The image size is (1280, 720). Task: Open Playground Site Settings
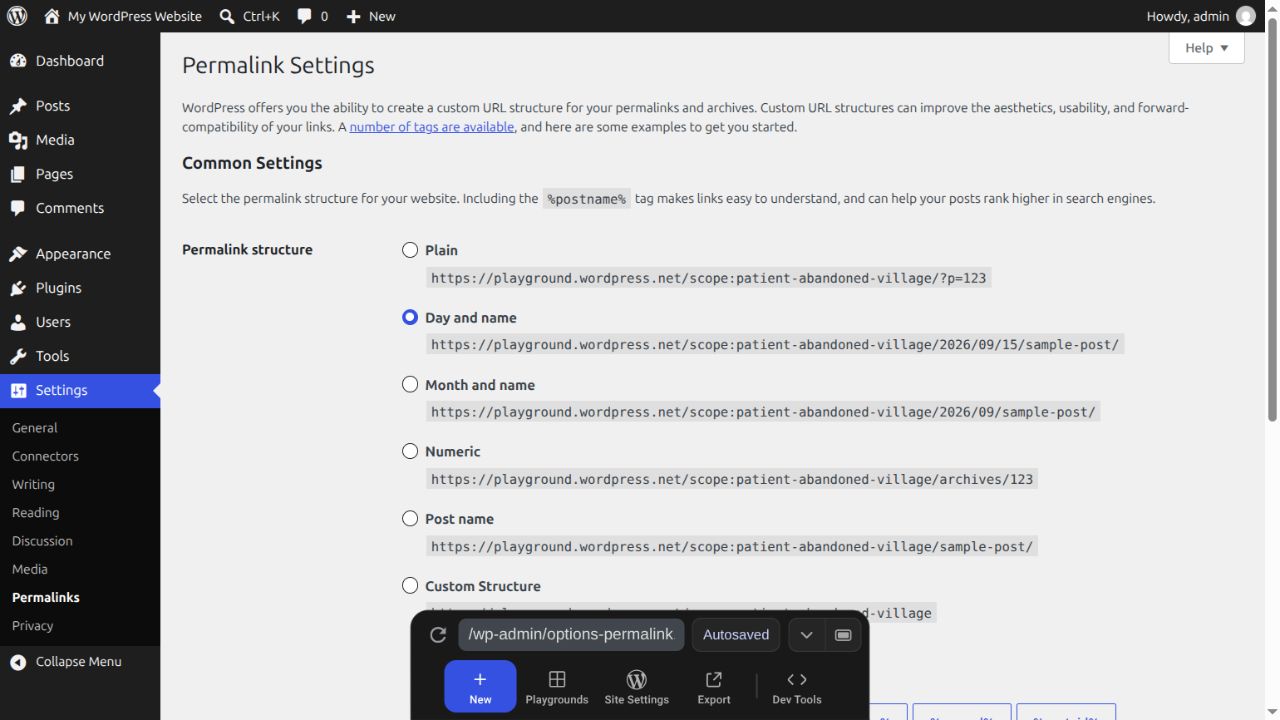(636, 686)
